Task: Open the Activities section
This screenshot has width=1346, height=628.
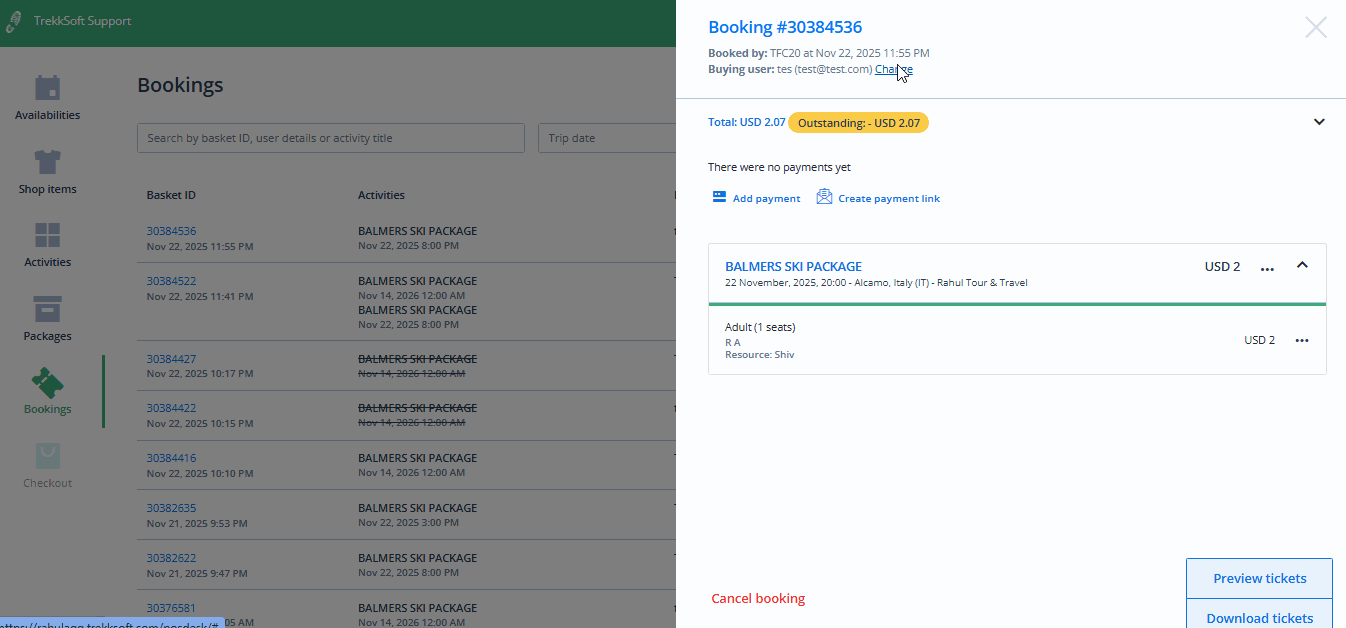Action: (47, 243)
